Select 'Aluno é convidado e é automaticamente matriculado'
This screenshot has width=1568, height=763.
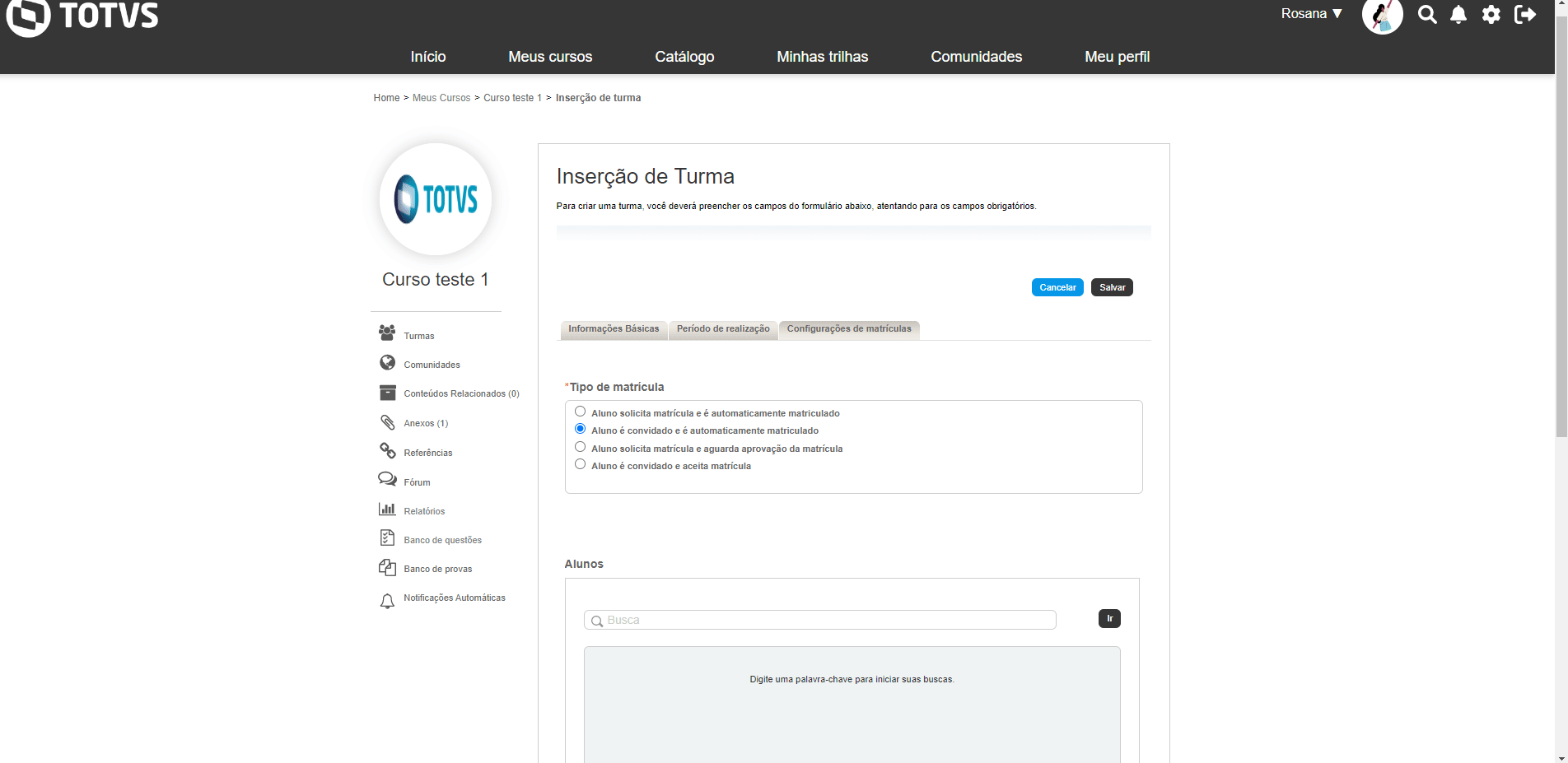[x=581, y=429]
